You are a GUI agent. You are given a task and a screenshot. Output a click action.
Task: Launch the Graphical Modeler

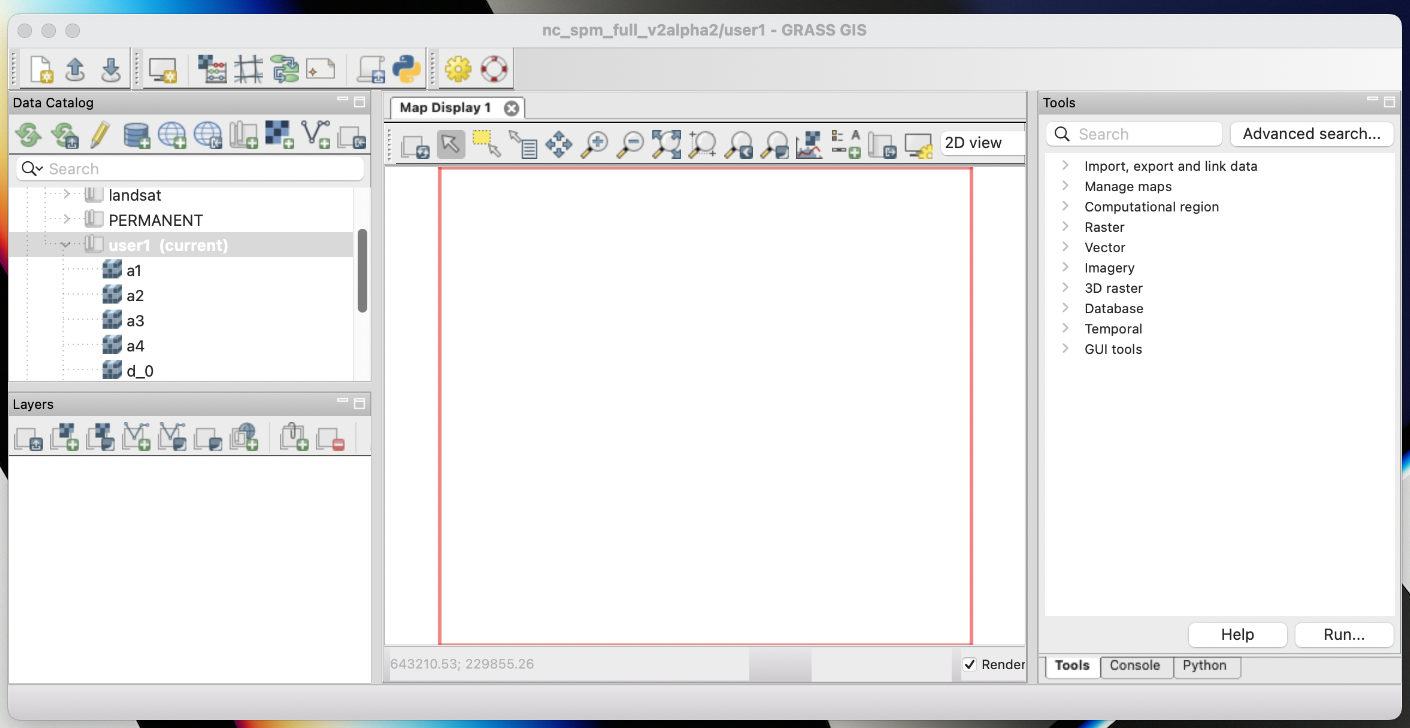[x=284, y=69]
